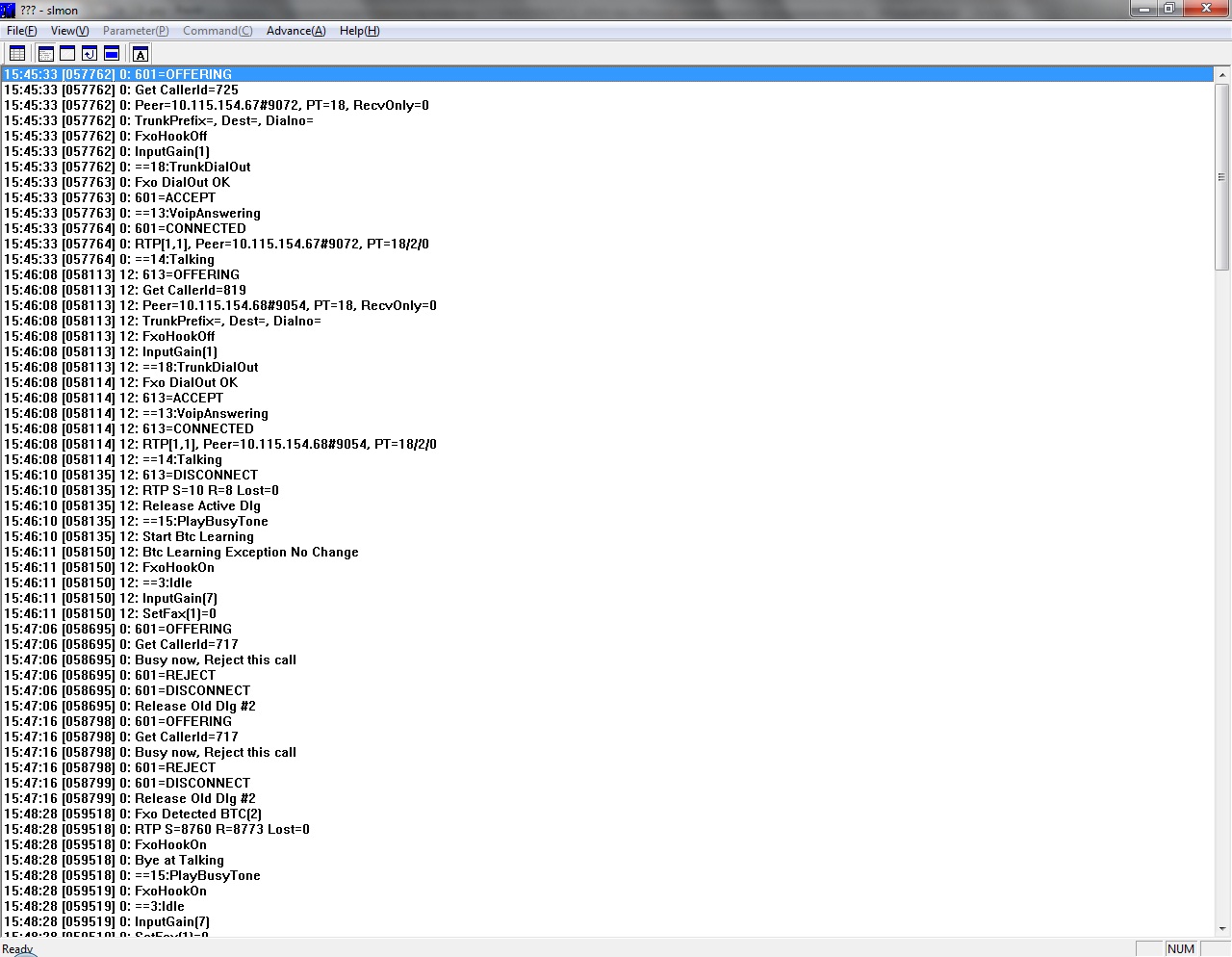Click the 'NUM' status bar indicator

pos(1181,949)
